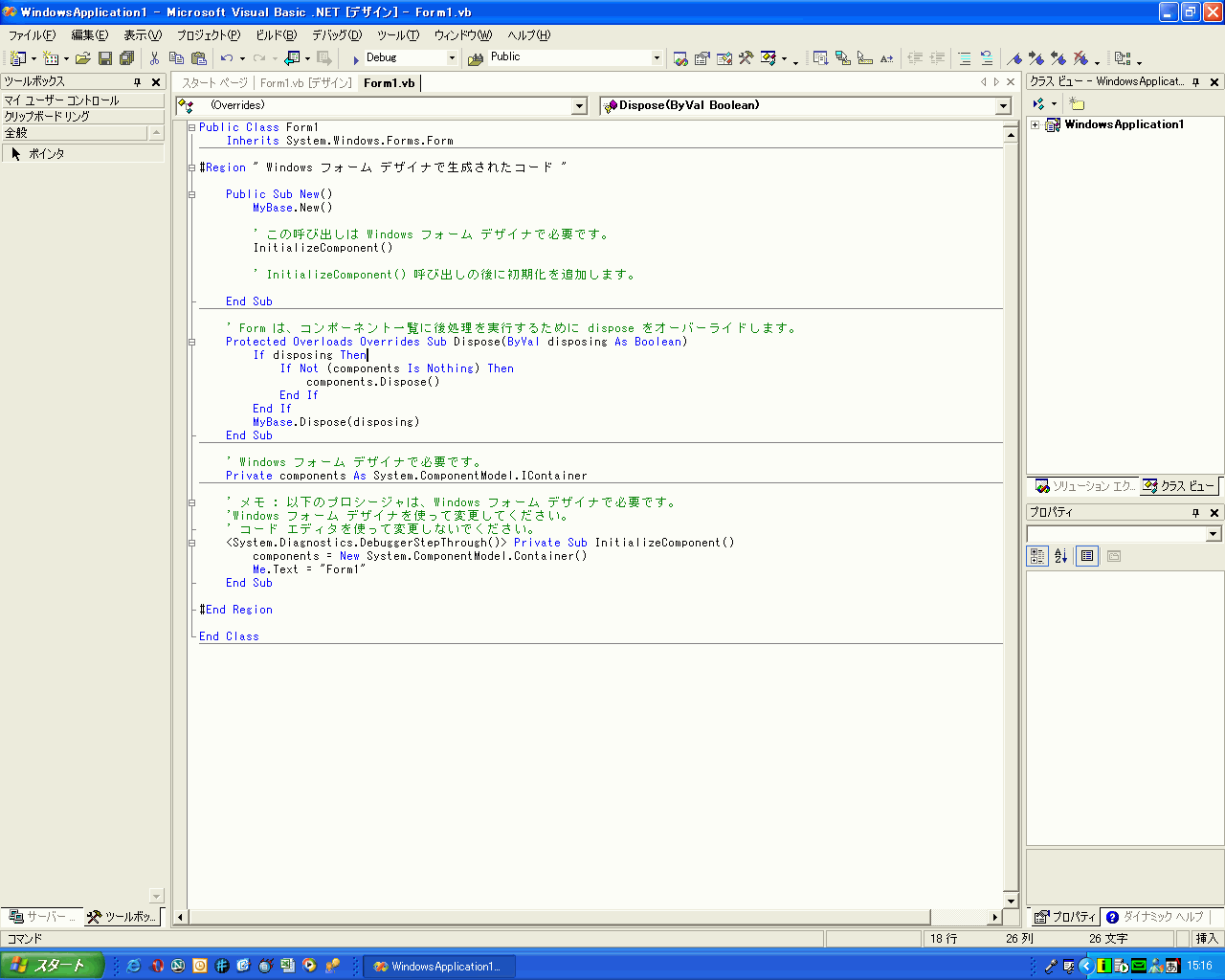1225x980 pixels.
Task: Select the クリップボード リング toolbox group
Action: pyautogui.click(x=82, y=117)
